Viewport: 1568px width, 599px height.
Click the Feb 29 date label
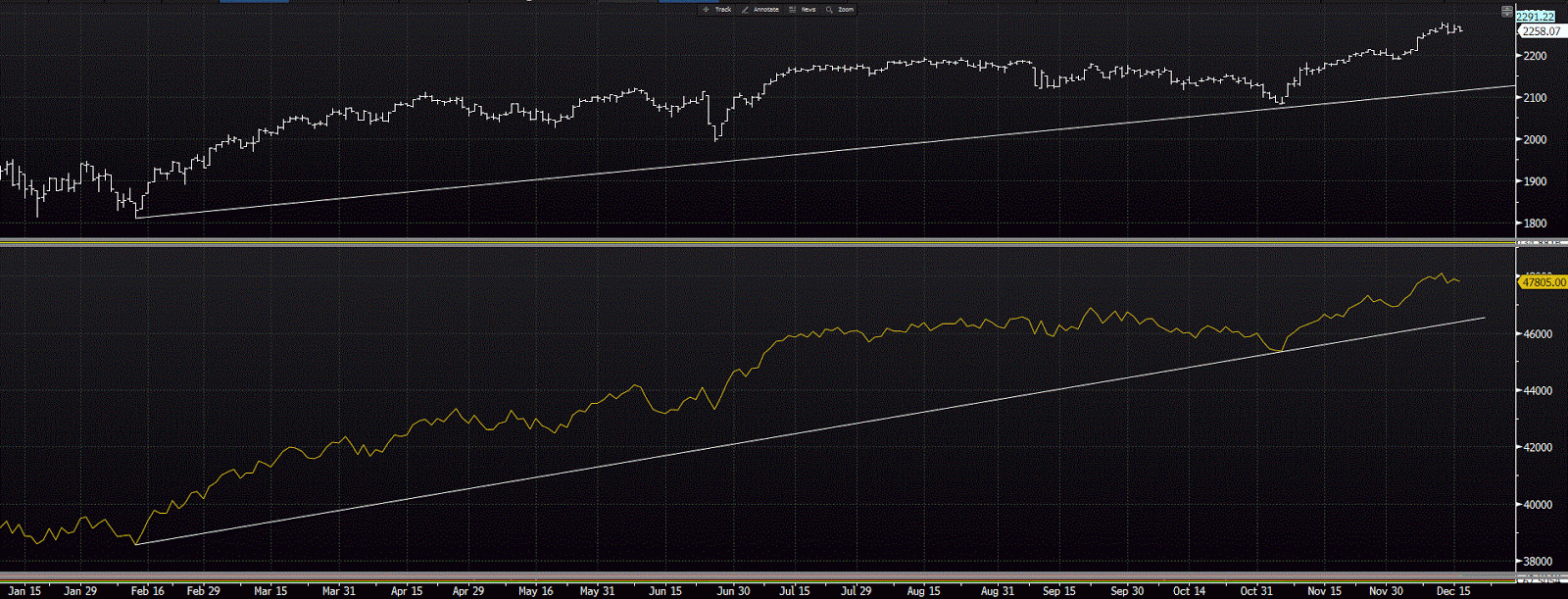point(203,591)
